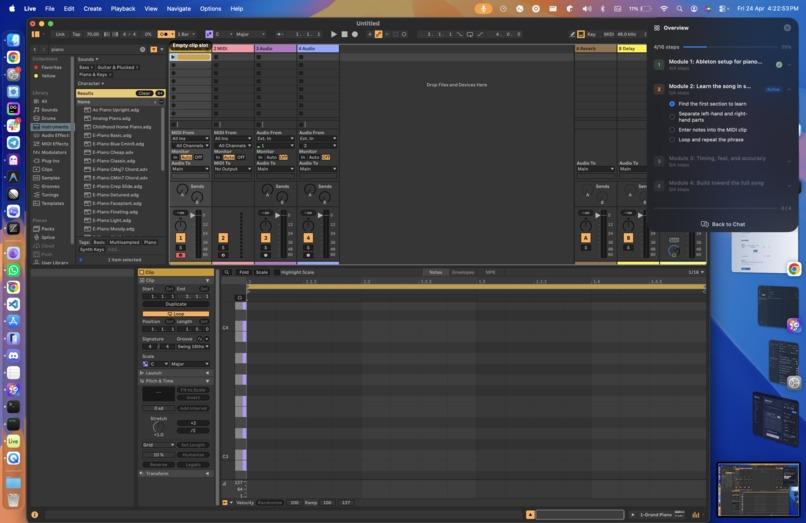
Task: Adjust the Stretch knob in Pitch & Time
Action: click(158, 426)
